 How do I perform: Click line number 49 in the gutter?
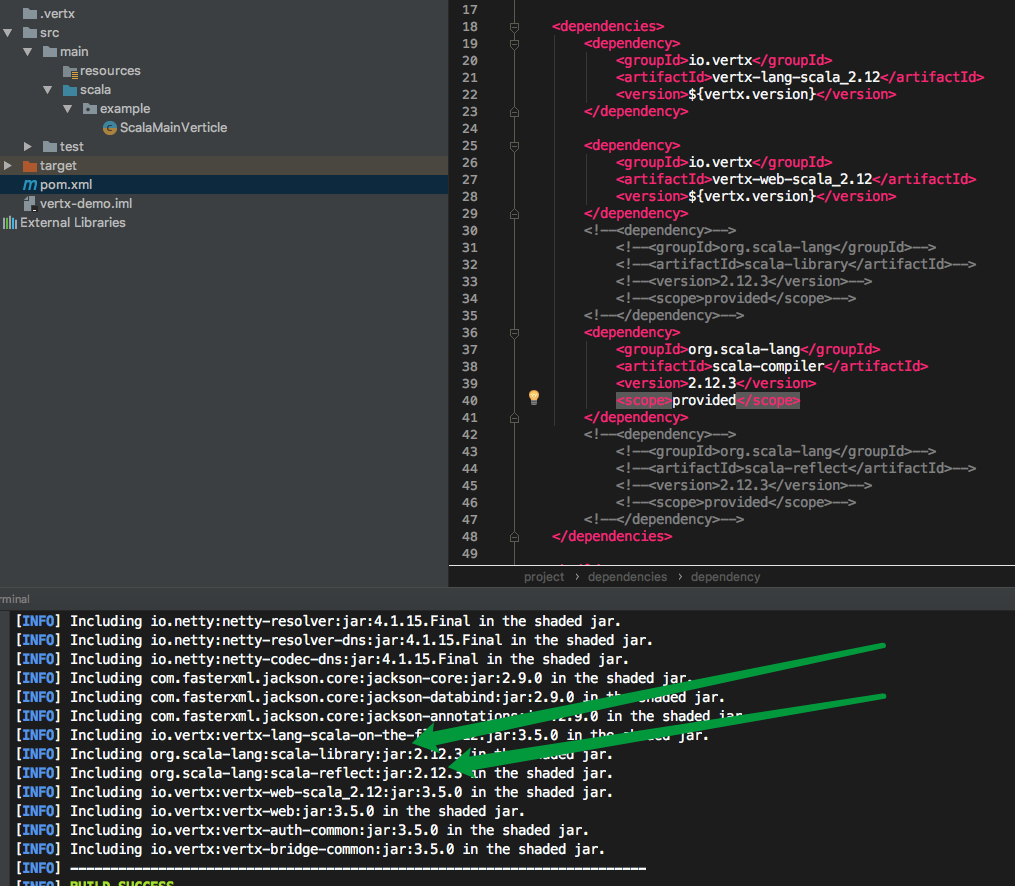point(470,554)
